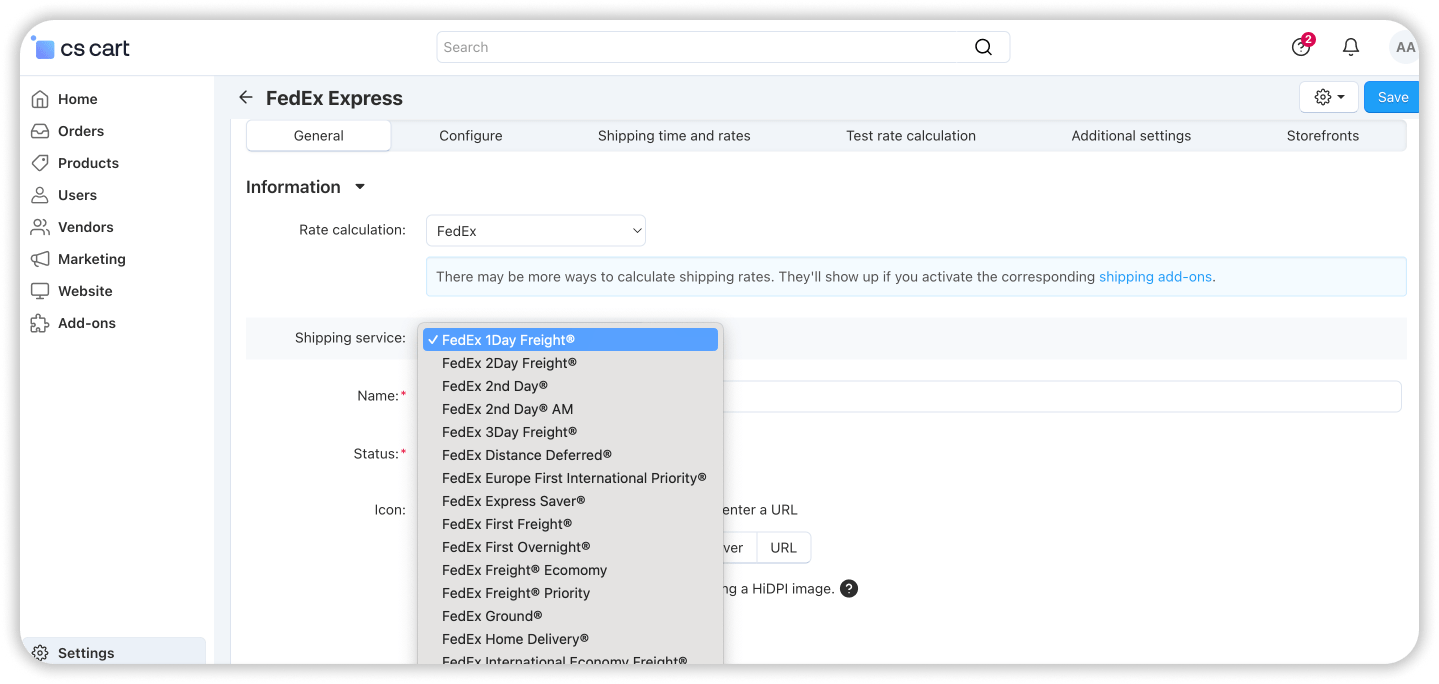Go to Shipping time and rates tab
Screen dimensions: 1439x684
pyautogui.click(x=673, y=136)
